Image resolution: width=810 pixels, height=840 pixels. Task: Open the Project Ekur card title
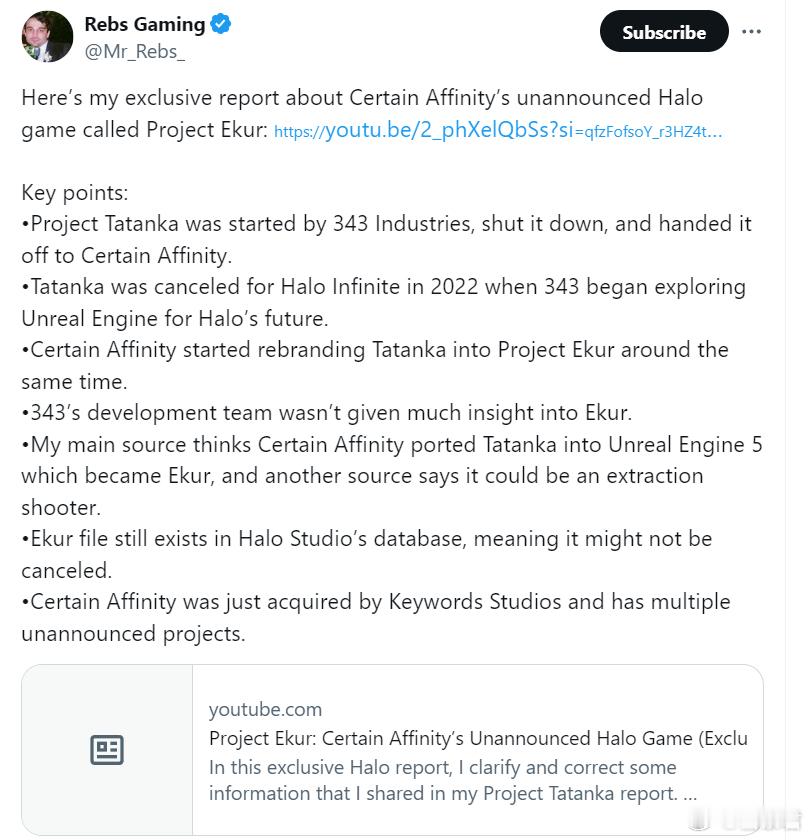pos(478,738)
